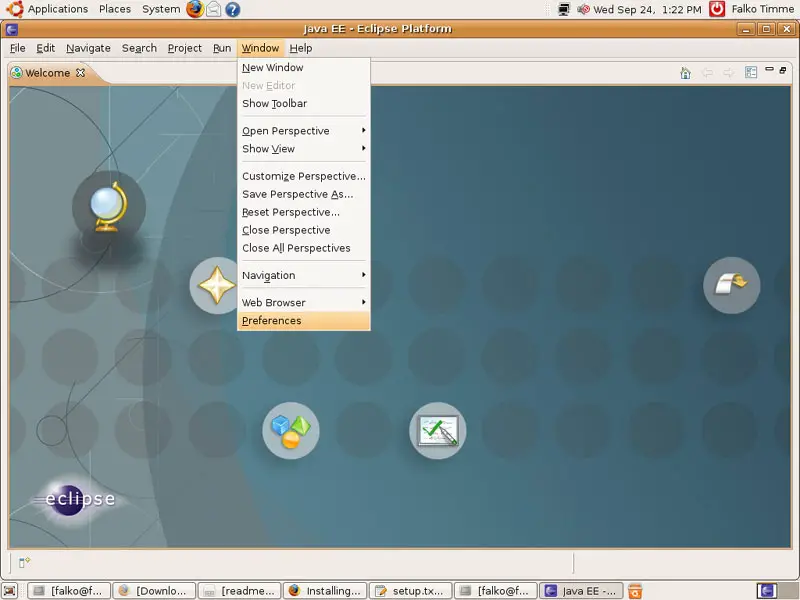800x600 pixels.
Task: Click the navigate forward arrow in Welcome toolbar
Action: point(729,73)
